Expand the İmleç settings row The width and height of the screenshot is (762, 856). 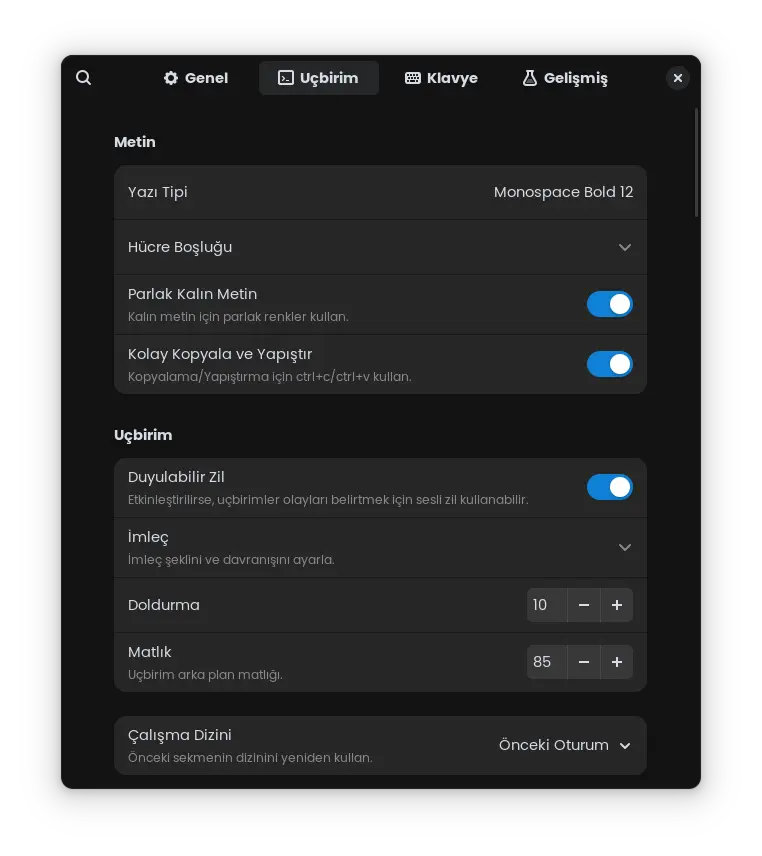[x=380, y=548]
